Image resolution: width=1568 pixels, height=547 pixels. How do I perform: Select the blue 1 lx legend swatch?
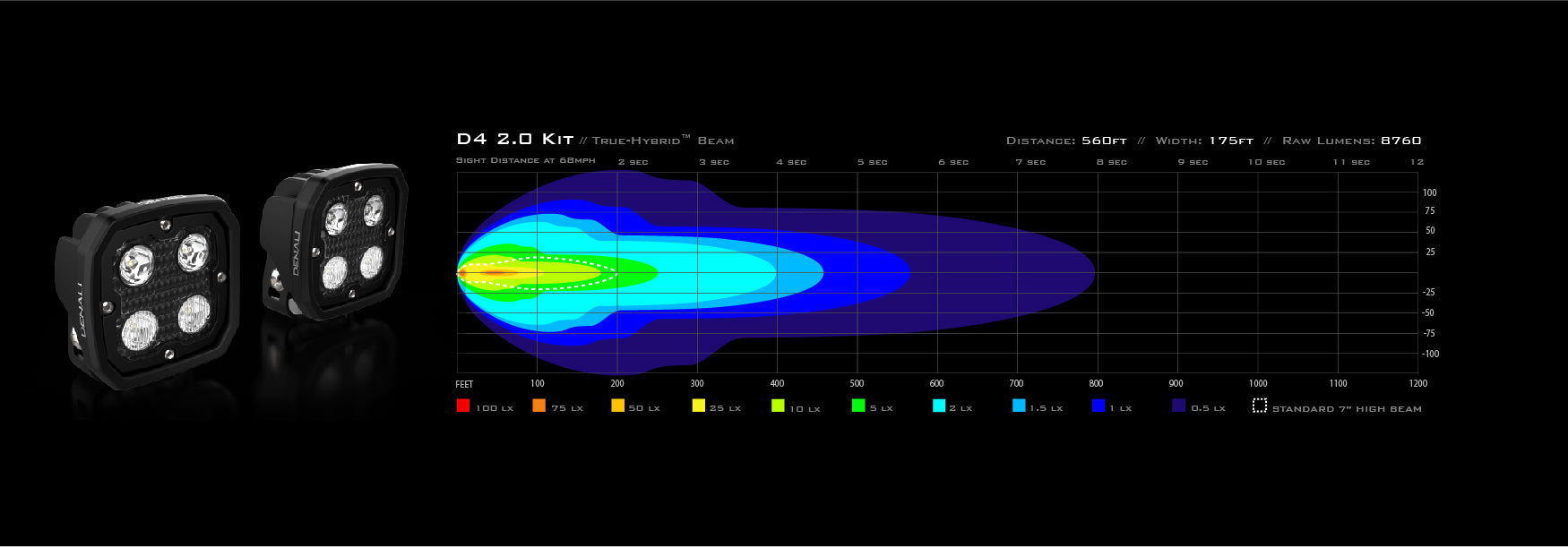pyautogui.click(x=1098, y=406)
